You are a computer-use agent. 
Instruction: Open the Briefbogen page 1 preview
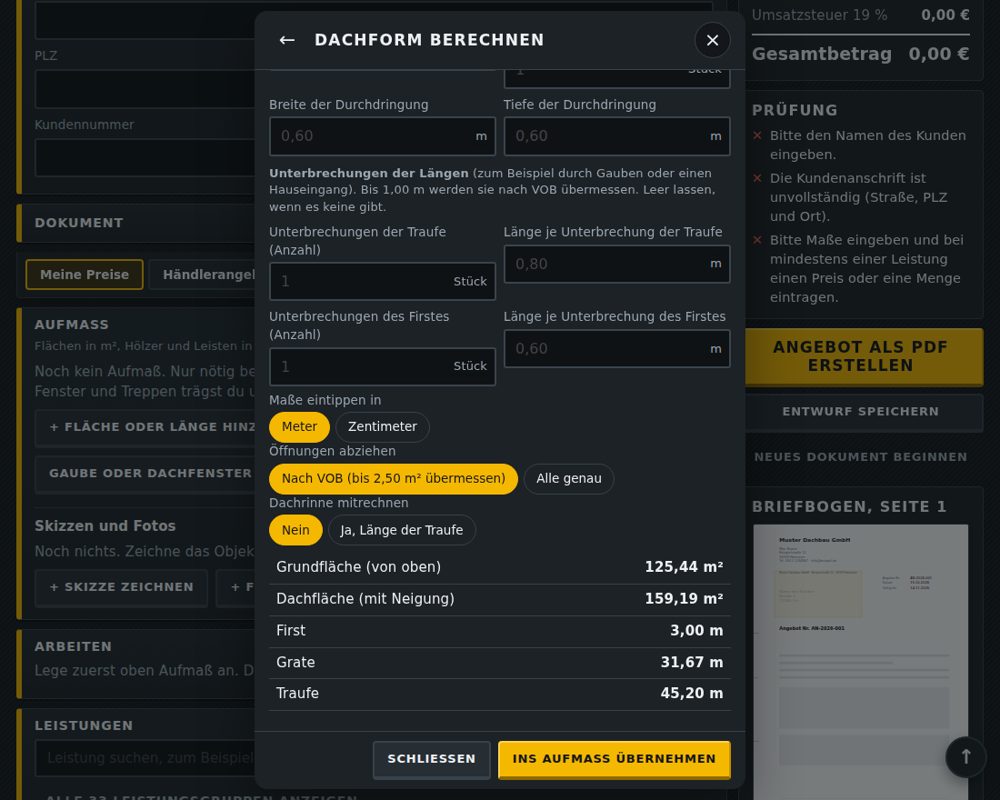point(860,662)
